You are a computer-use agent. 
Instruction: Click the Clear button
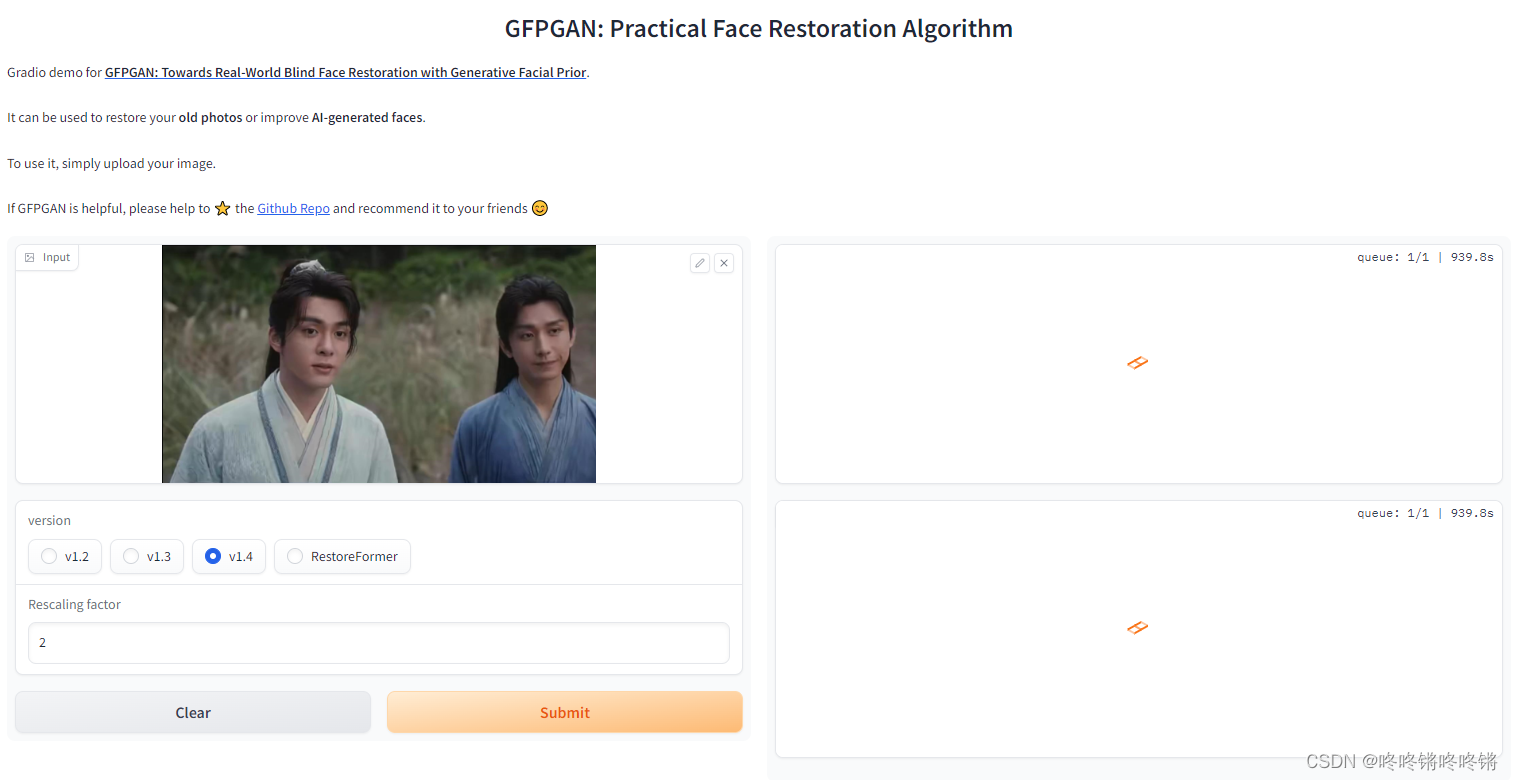193,712
